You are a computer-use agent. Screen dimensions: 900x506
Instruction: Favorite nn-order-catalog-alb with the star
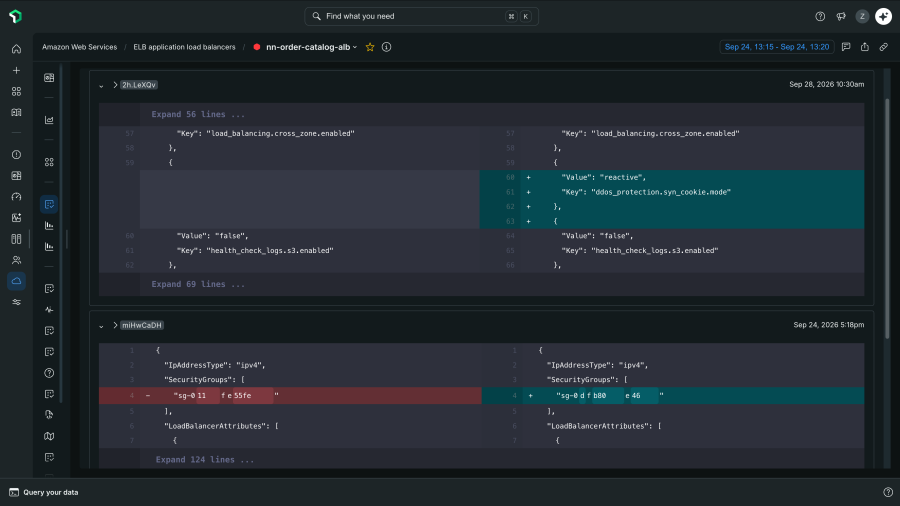click(x=370, y=47)
